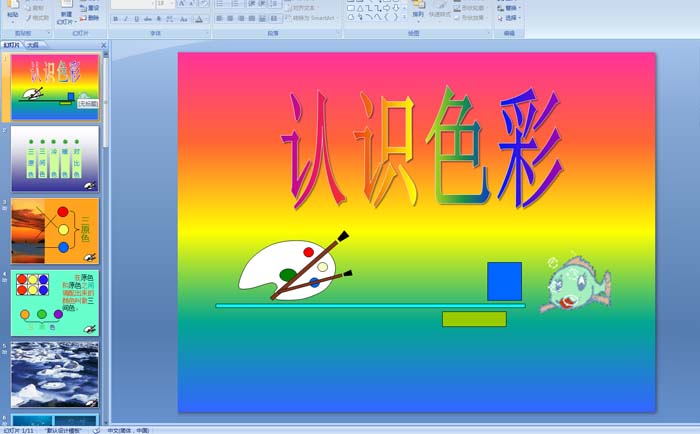Switch to the Outline (大纲) pane tab
The height and width of the screenshot is (434, 700).
click(x=33, y=45)
